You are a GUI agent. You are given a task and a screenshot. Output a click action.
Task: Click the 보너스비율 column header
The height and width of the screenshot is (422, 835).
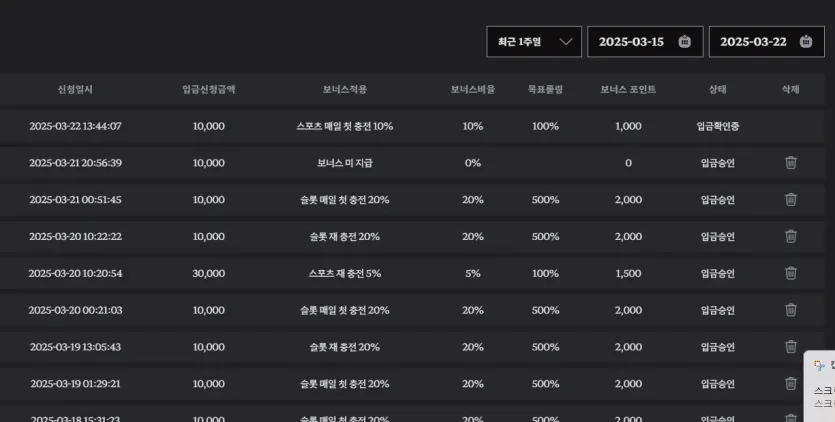(473, 90)
